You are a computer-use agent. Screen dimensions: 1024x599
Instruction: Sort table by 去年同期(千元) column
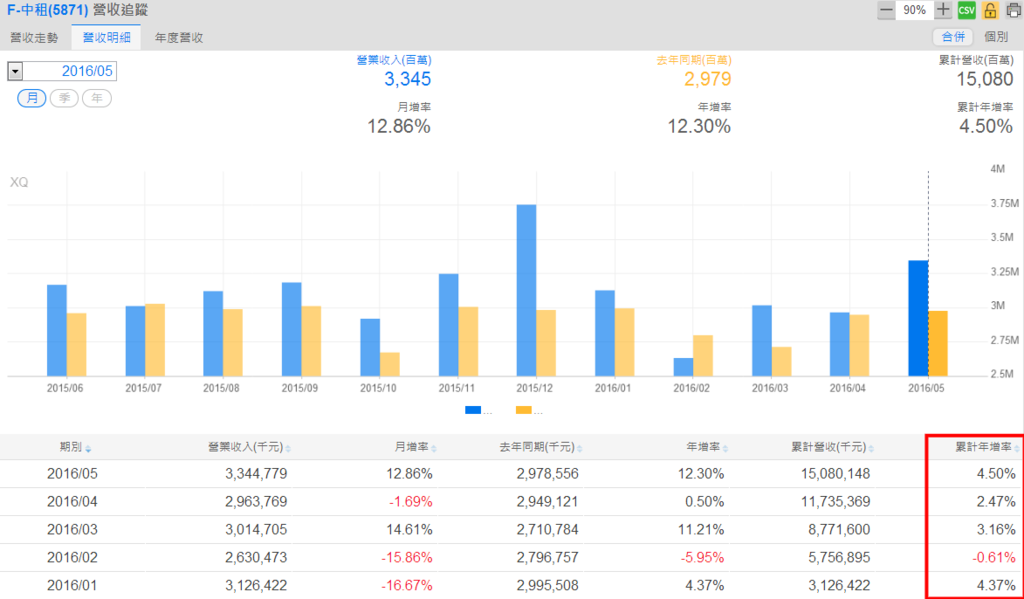(x=541, y=447)
